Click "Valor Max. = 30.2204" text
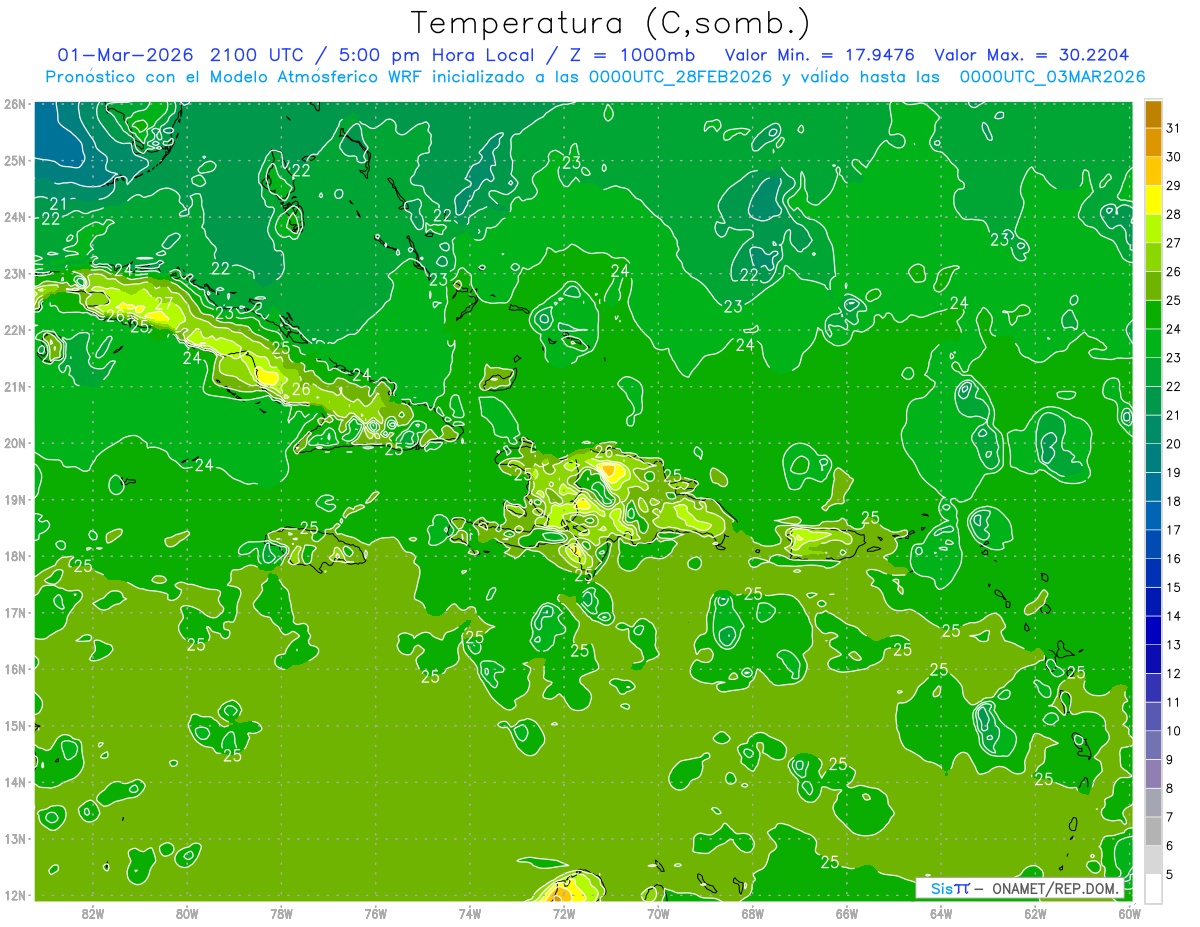This screenshot has height=927, width=1200. coord(1033,55)
